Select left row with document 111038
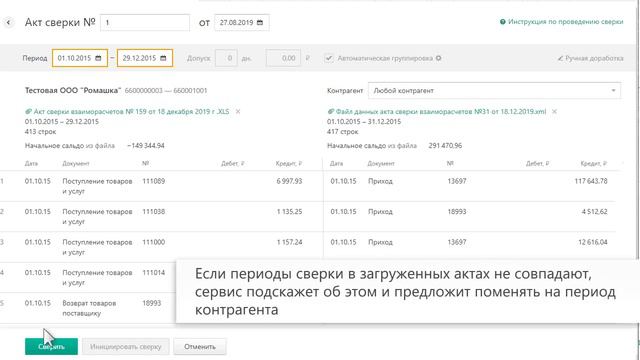Viewport: 640px width, 360px height. 161,217
